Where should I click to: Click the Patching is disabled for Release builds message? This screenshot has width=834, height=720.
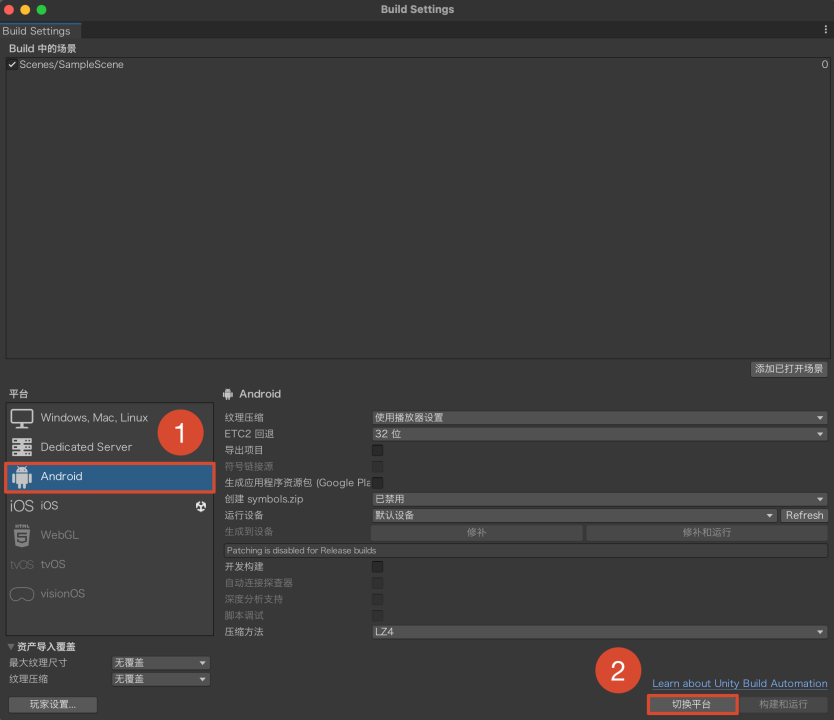pyautogui.click(x=526, y=550)
